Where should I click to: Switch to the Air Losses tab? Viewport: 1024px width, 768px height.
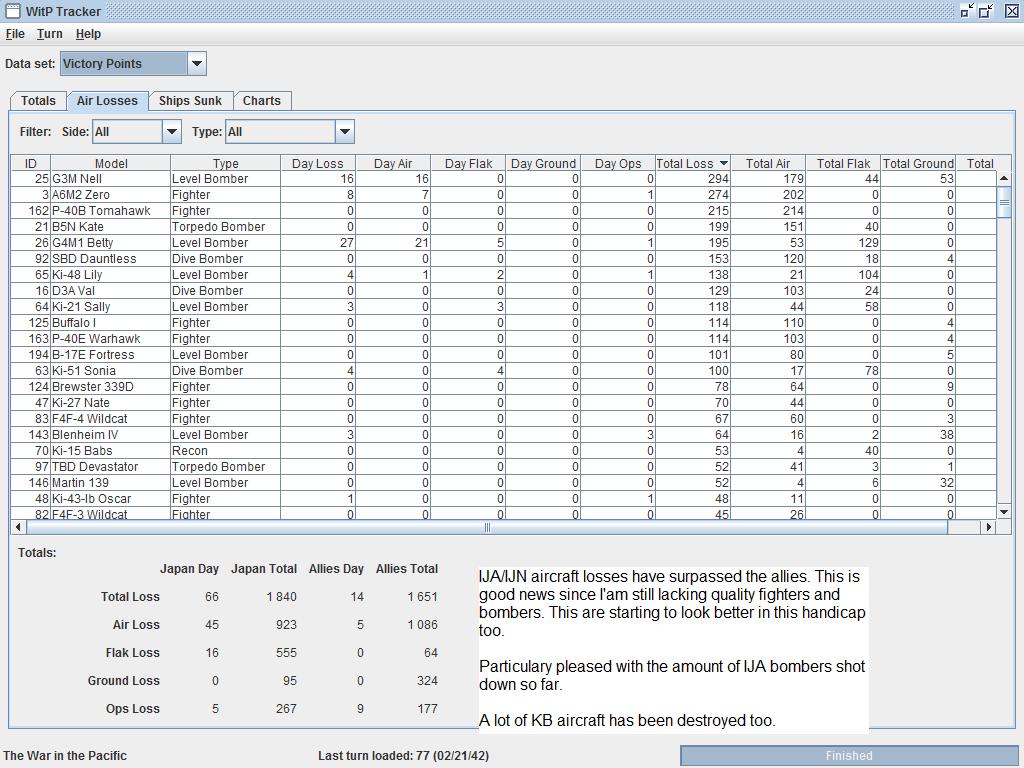point(107,101)
